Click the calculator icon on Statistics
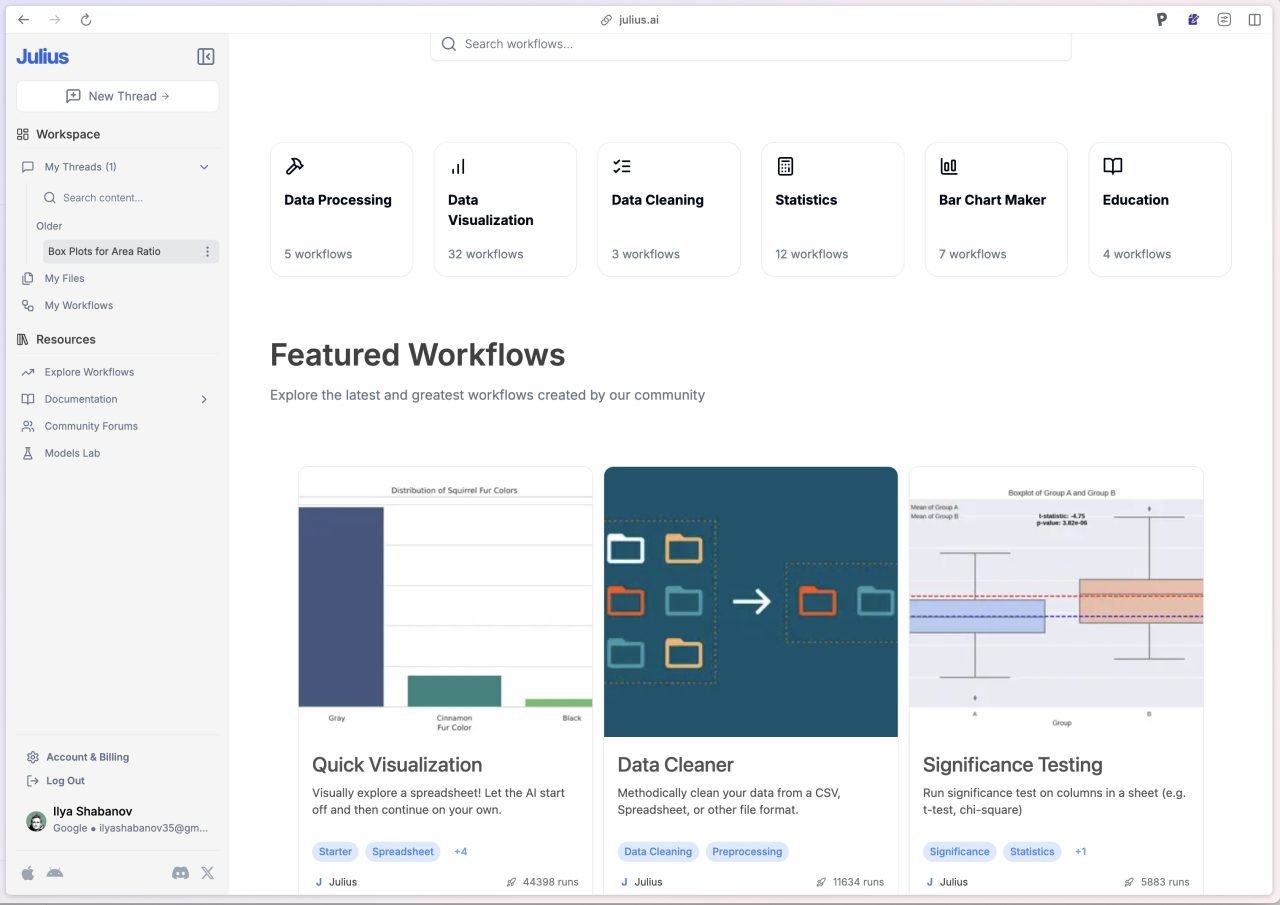Image resolution: width=1280 pixels, height=905 pixels. pos(785,166)
